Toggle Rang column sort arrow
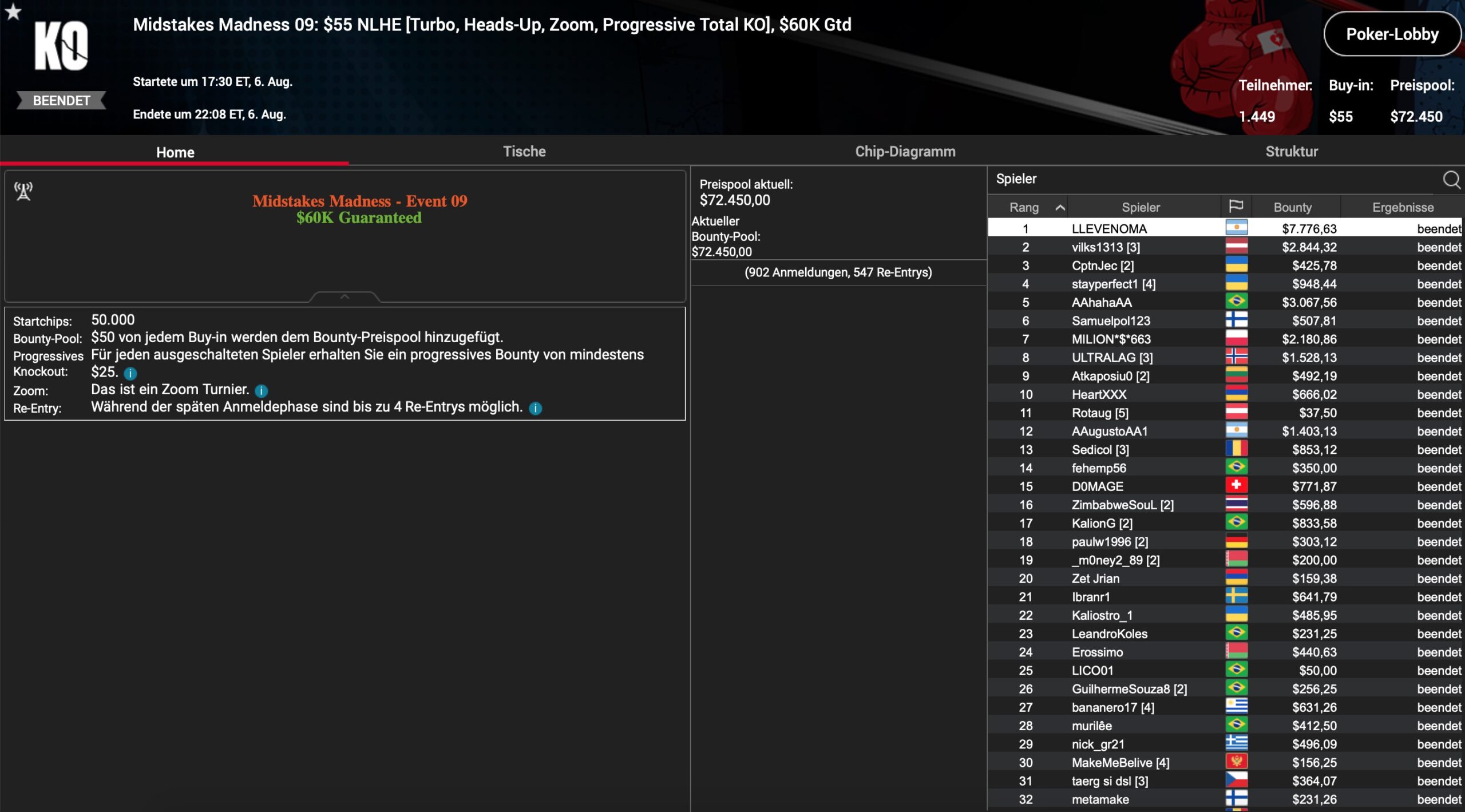This screenshot has width=1465, height=812. [x=1060, y=208]
